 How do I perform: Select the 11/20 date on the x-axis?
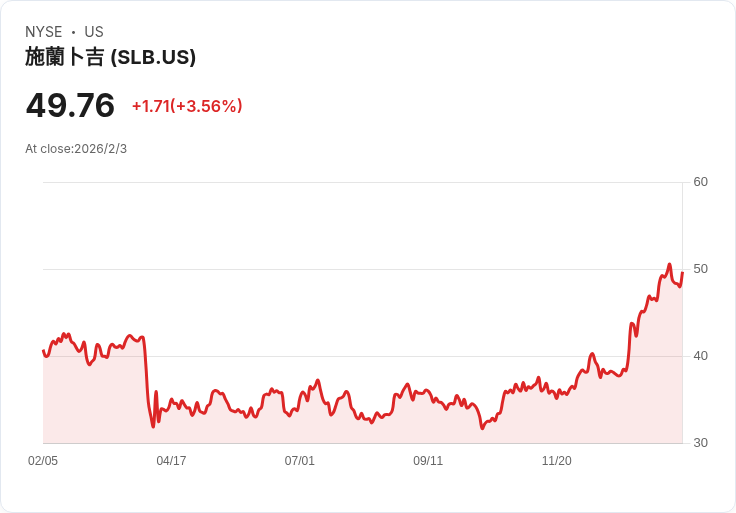click(x=556, y=461)
